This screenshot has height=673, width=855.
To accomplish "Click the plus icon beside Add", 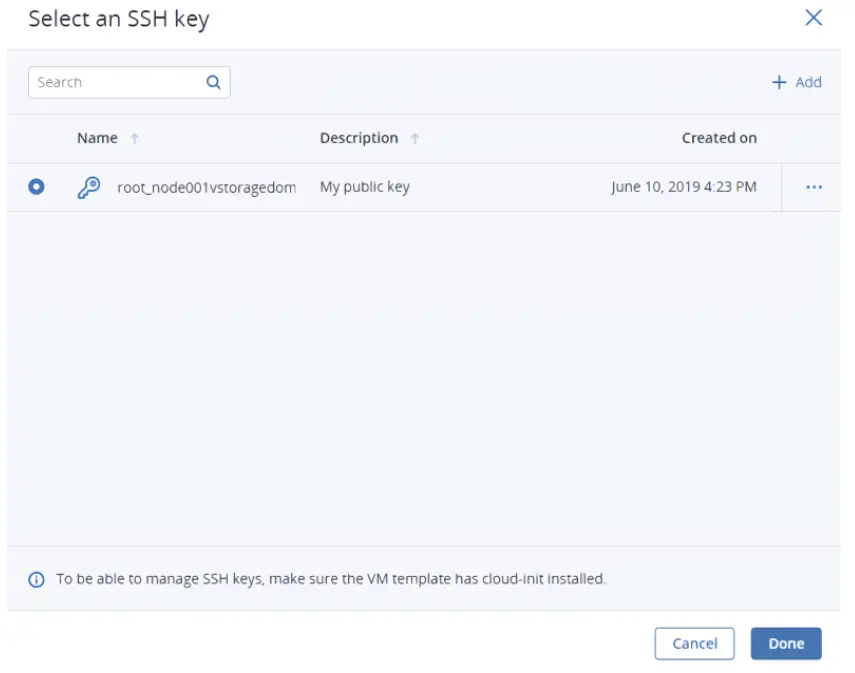I will (x=779, y=82).
